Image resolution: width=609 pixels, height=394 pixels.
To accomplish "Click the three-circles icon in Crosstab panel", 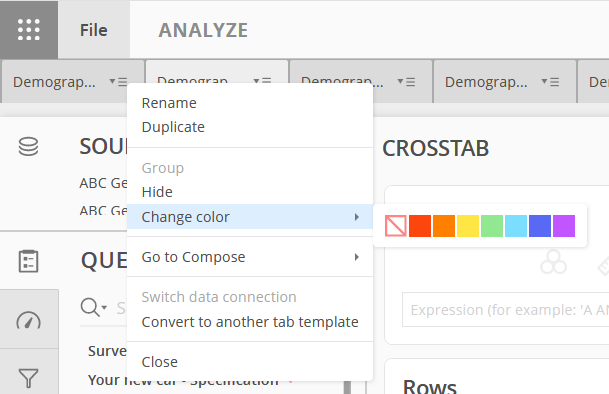I will pos(553,262).
